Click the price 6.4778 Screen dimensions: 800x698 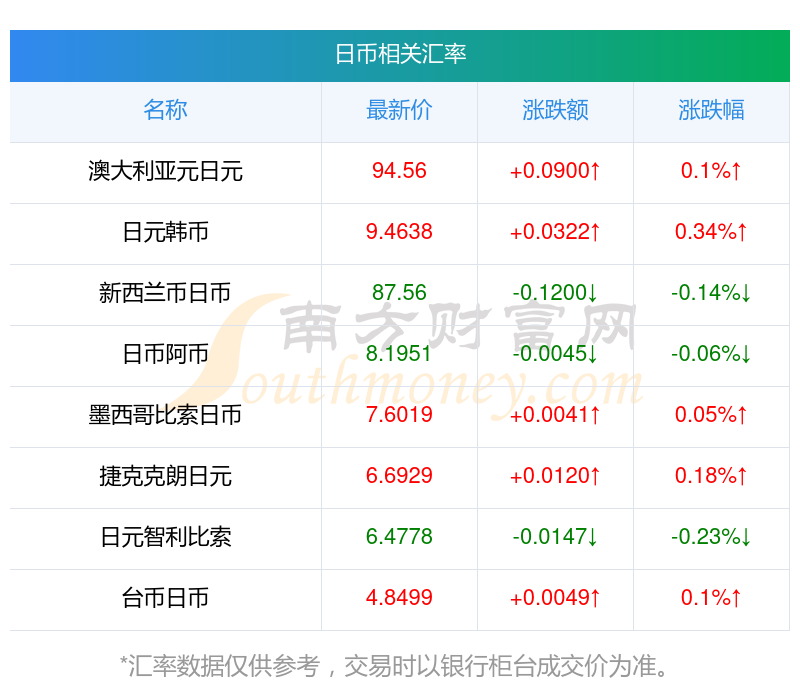pyautogui.click(x=399, y=537)
